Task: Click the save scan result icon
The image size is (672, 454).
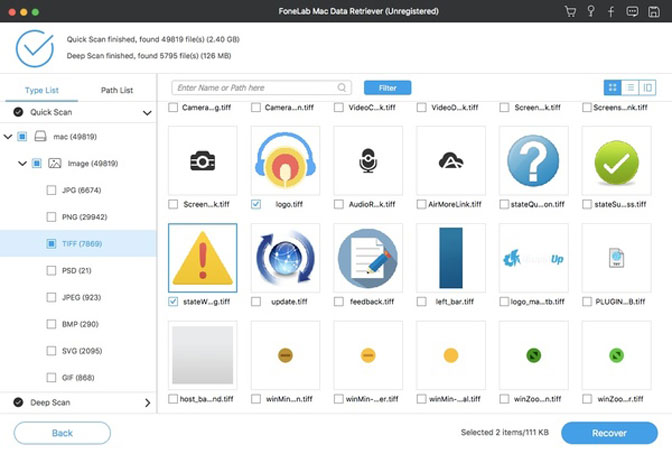Action: coord(653,12)
